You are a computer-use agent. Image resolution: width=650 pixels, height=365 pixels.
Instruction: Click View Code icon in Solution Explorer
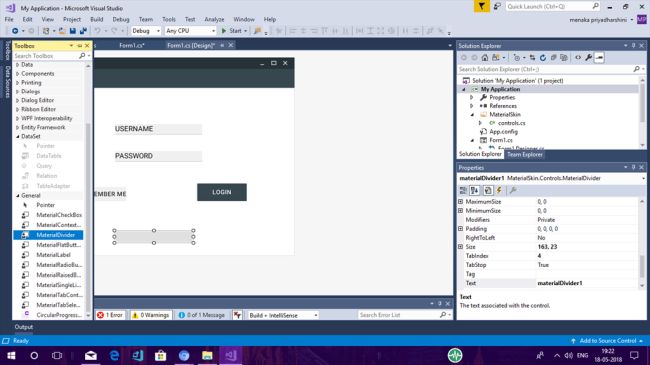(578, 58)
